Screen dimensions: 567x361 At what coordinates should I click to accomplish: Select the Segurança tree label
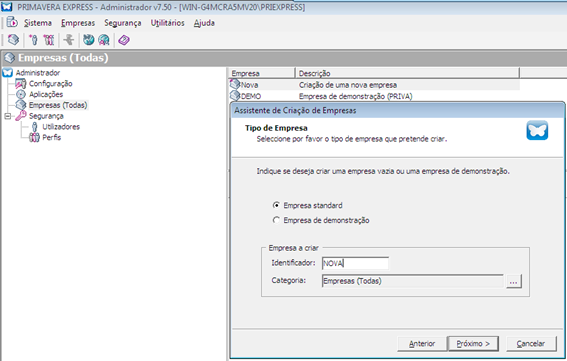tap(46, 116)
